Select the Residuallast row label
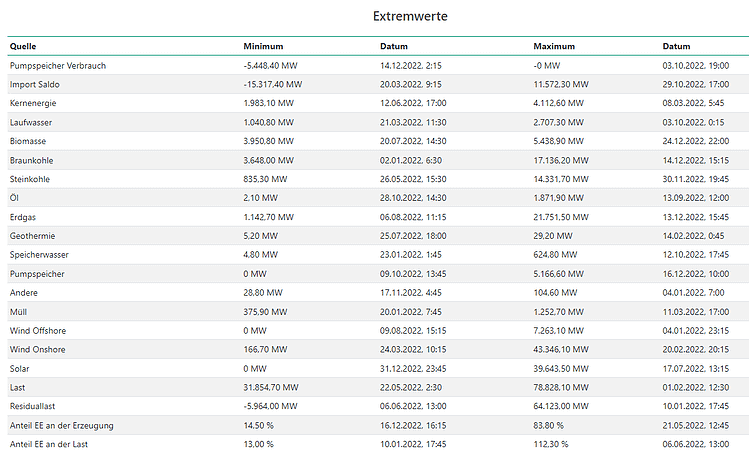 pos(33,406)
